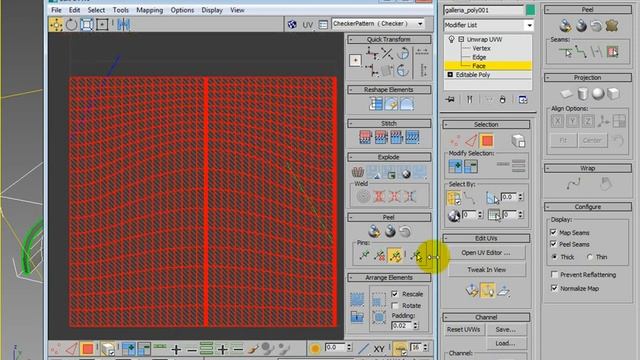Click the Padding value input field
Viewport: 640px width, 360px height.
[402, 325]
